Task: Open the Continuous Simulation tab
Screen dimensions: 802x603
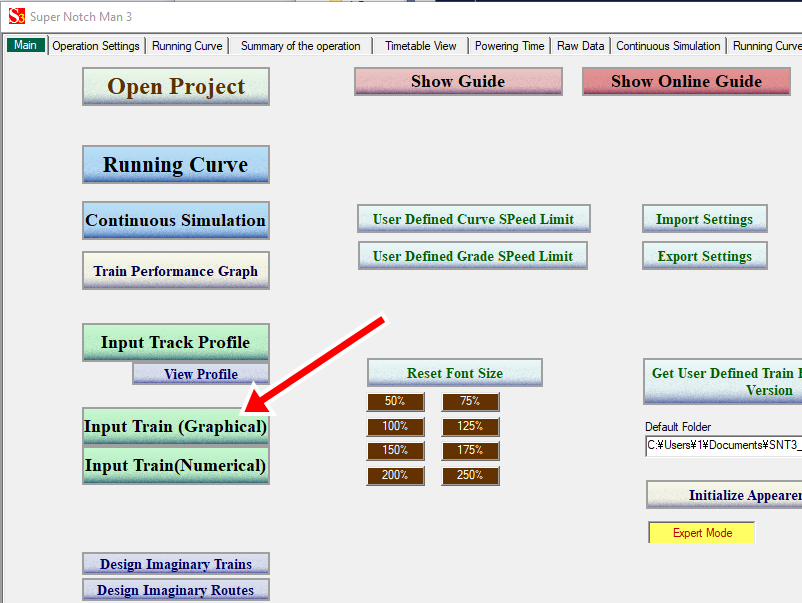Action: 668,46
